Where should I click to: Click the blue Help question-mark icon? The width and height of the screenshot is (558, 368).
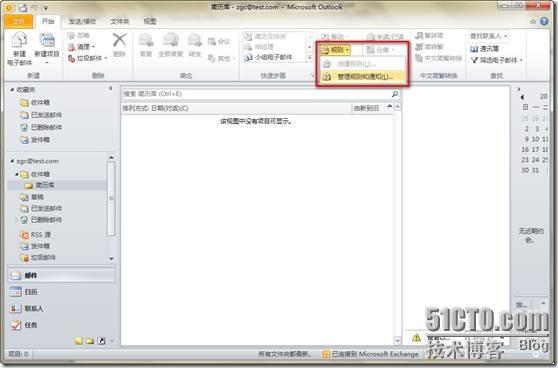click(544, 21)
